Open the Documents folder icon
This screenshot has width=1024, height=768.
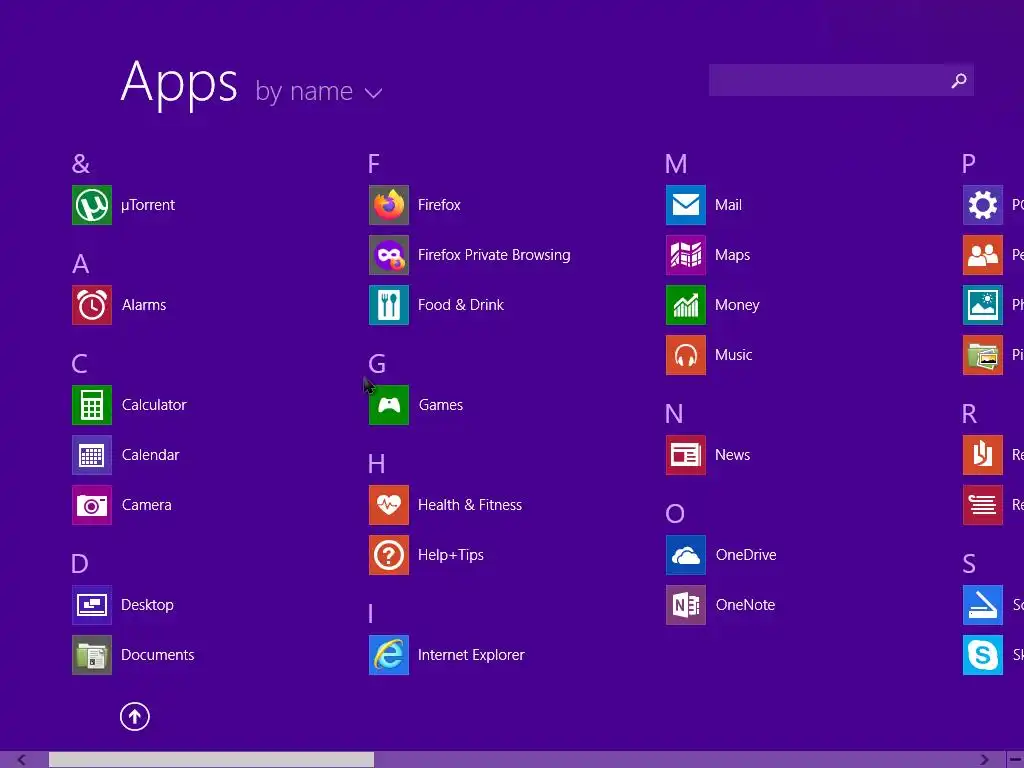(91, 655)
